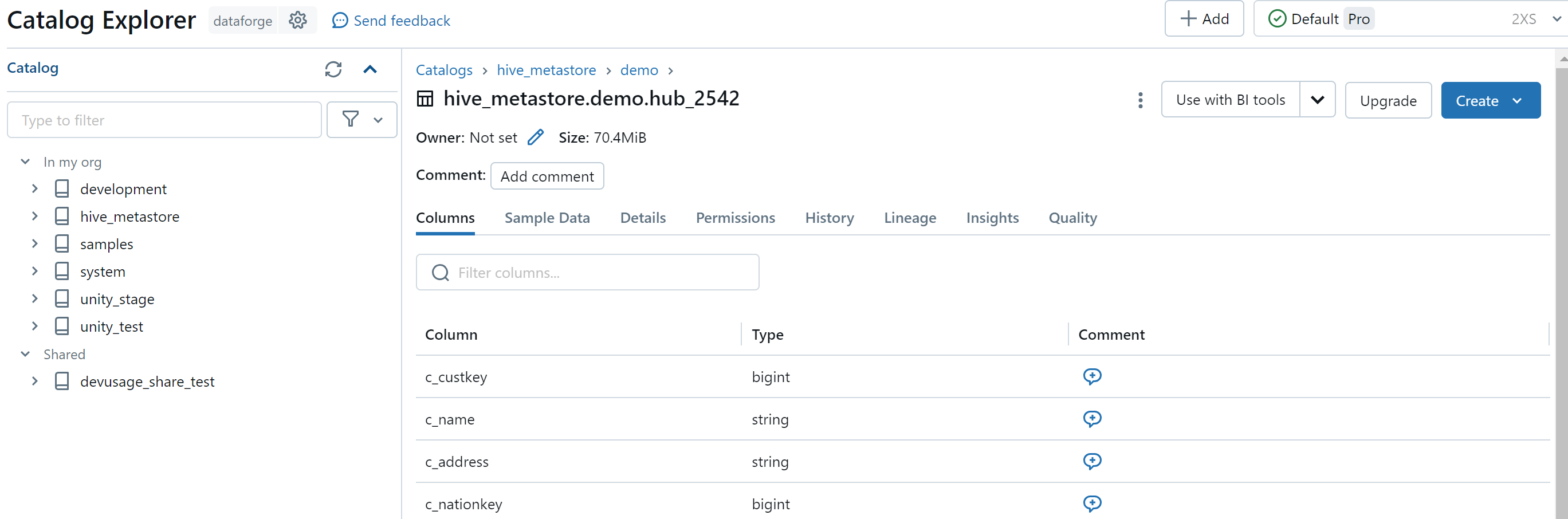1568x519 pixels.
Task: Click the Filter columns search field
Action: tap(587, 272)
